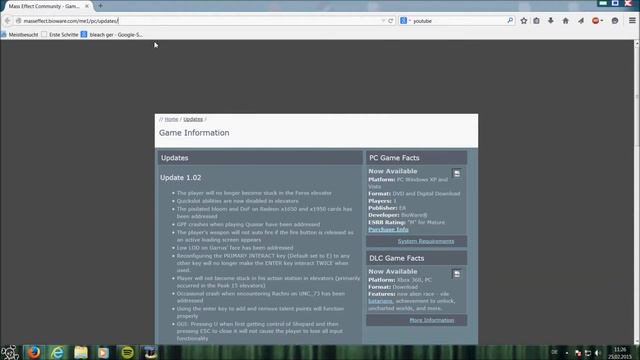The width and height of the screenshot is (640, 360).
Task: Open the Purchase Info link
Action: coord(388,229)
